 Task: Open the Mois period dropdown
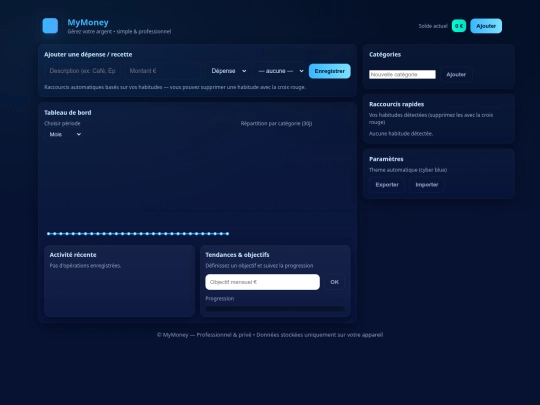pyautogui.click(x=64, y=134)
